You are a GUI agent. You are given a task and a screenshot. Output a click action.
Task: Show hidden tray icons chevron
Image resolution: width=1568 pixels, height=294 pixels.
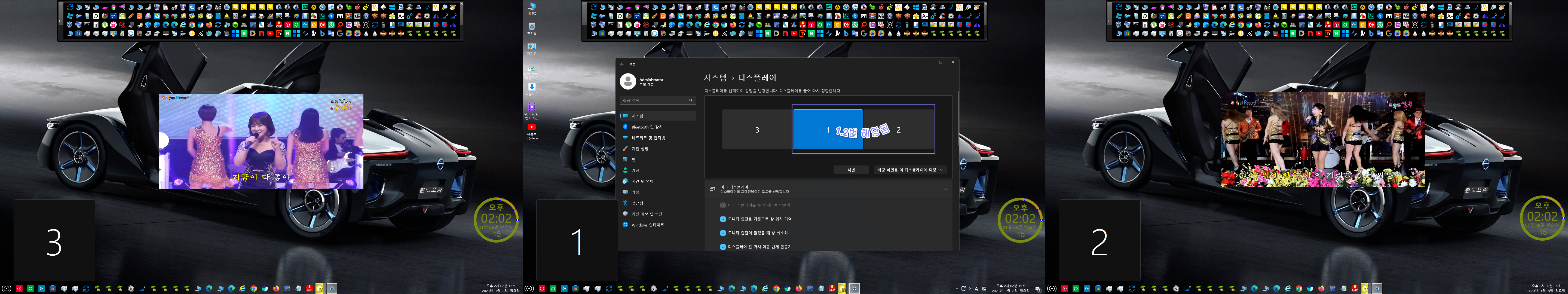click(957, 289)
